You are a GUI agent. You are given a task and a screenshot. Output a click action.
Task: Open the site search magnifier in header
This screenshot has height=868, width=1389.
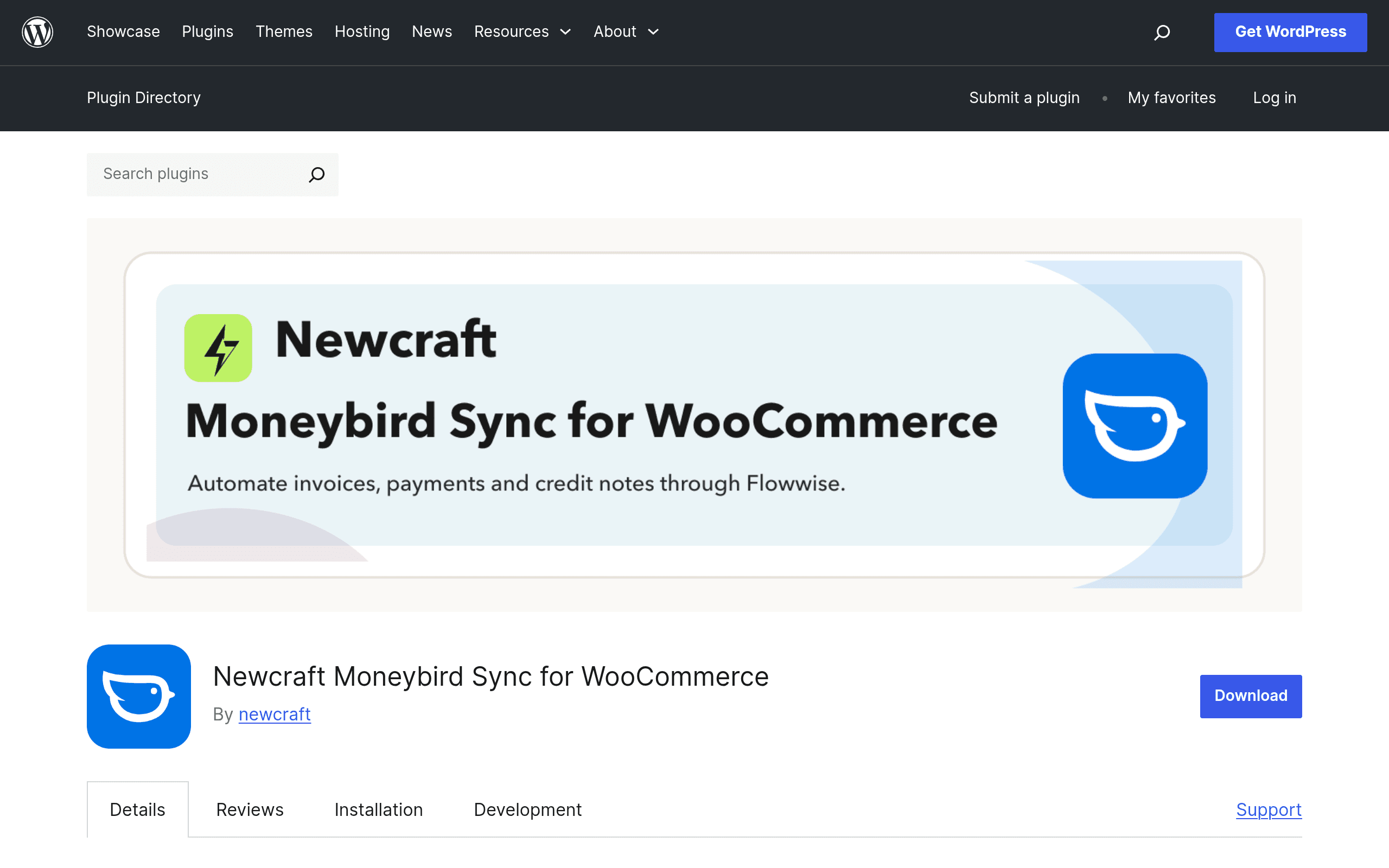[1162, 32]
